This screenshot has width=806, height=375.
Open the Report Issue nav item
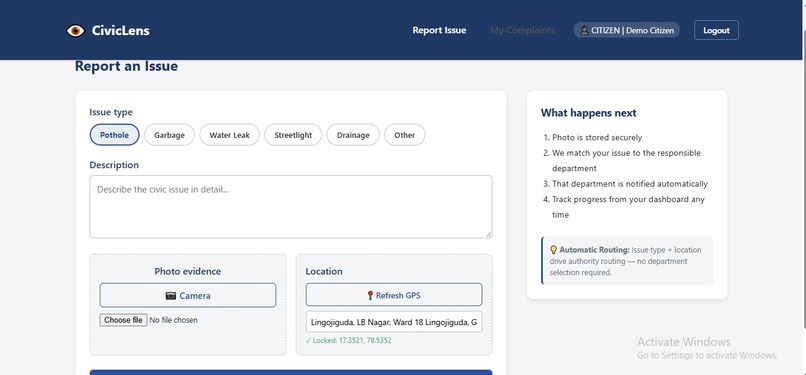pyautogui.click(x=439, y=30)
